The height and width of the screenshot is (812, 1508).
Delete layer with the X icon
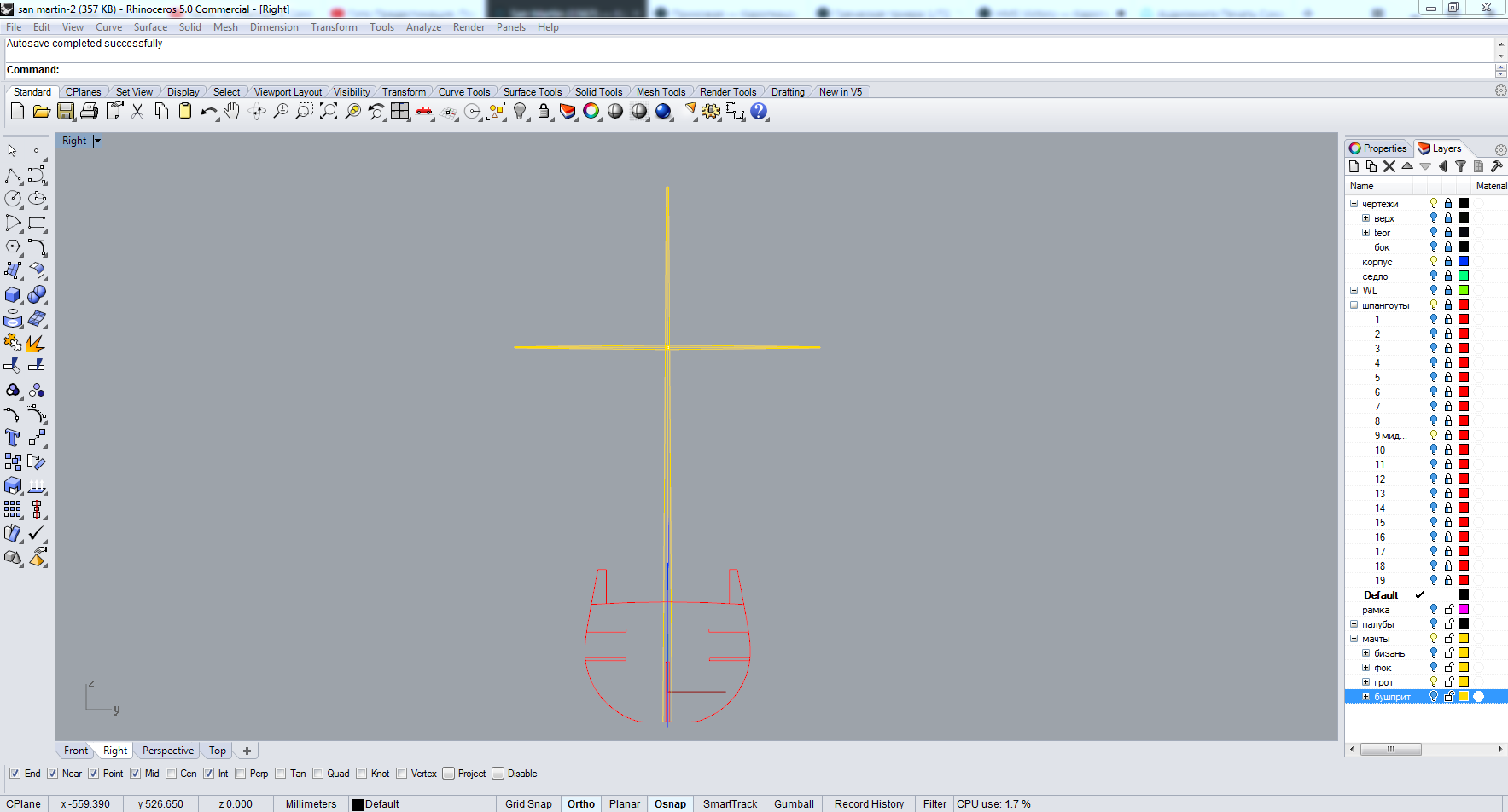[x=1389, y=167]
